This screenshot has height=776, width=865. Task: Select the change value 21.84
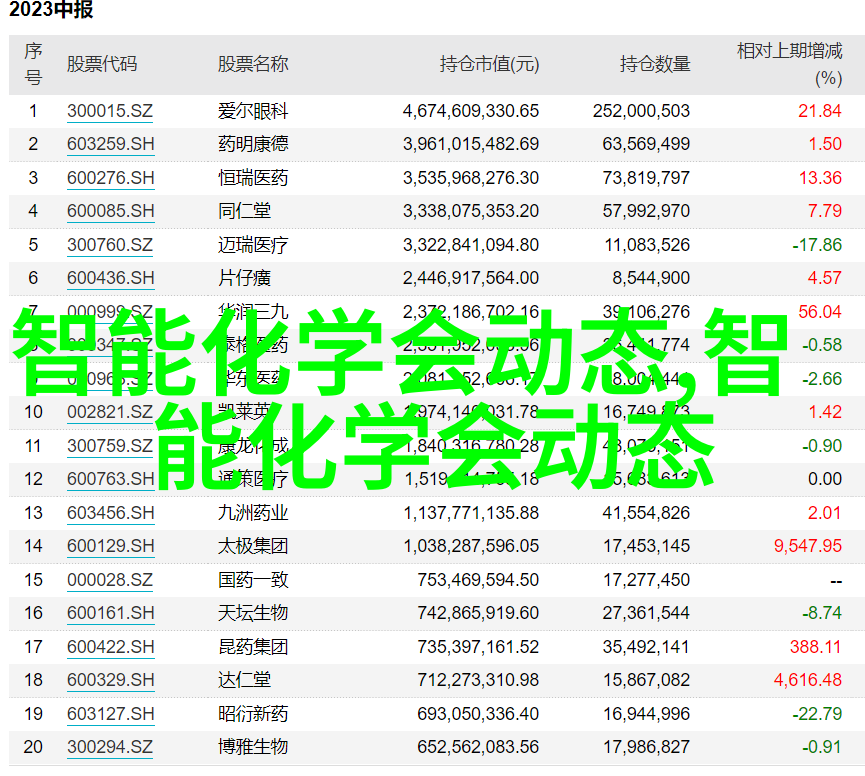[820, 111]
